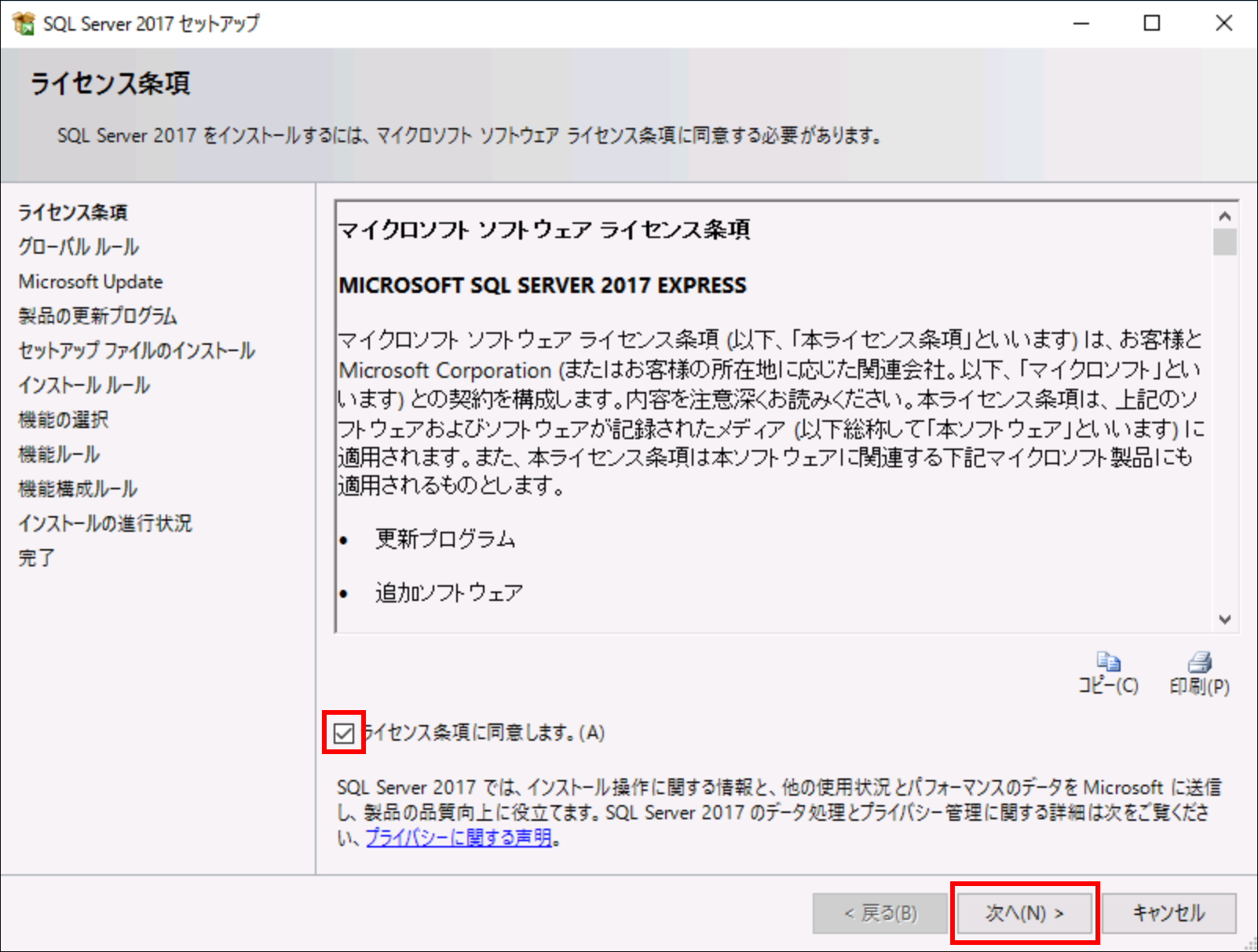Click the SQL Server setup title bar icon

24,24
